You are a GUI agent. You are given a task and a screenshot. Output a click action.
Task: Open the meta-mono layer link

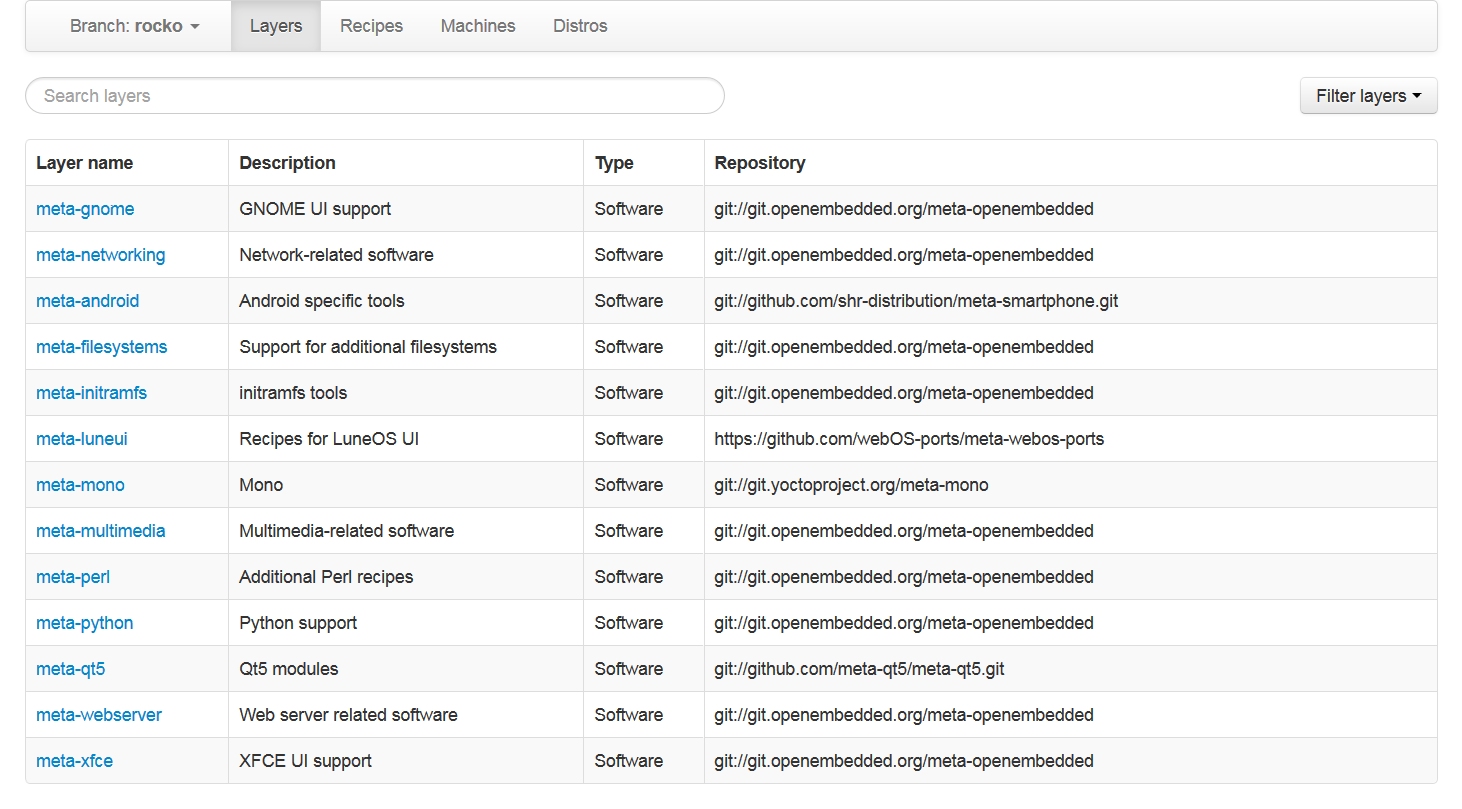point(81,485)
